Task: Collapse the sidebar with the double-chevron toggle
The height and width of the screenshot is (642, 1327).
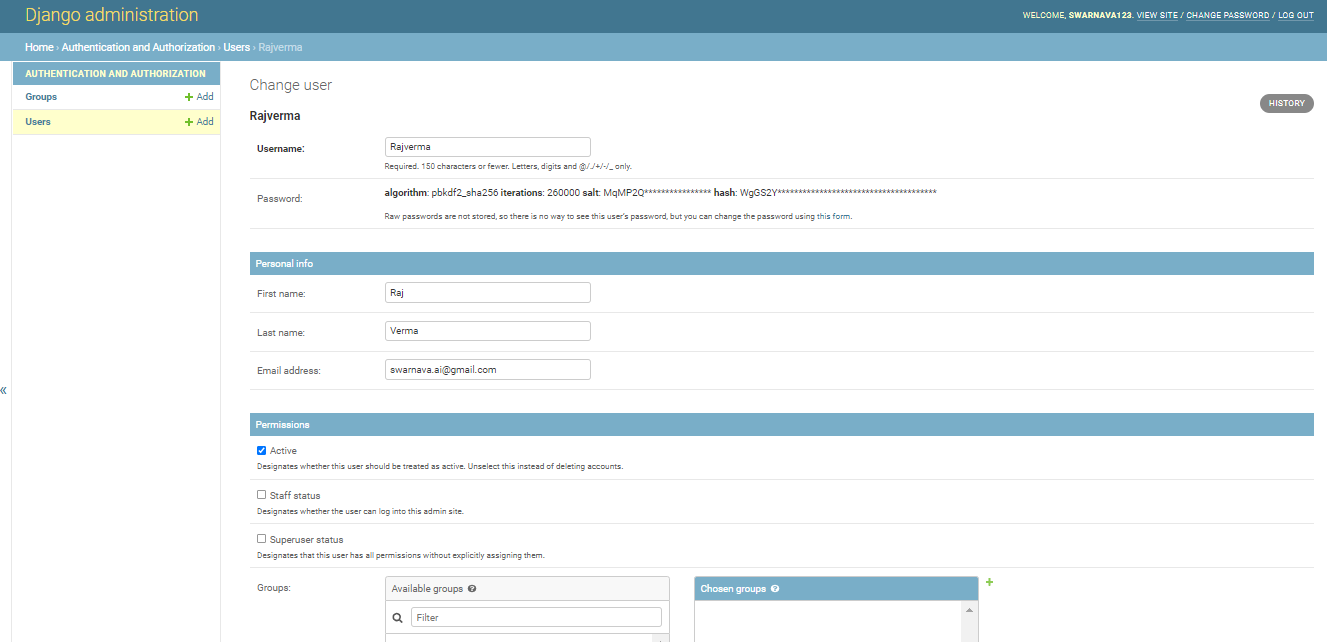Action: [x=4, y=390]
